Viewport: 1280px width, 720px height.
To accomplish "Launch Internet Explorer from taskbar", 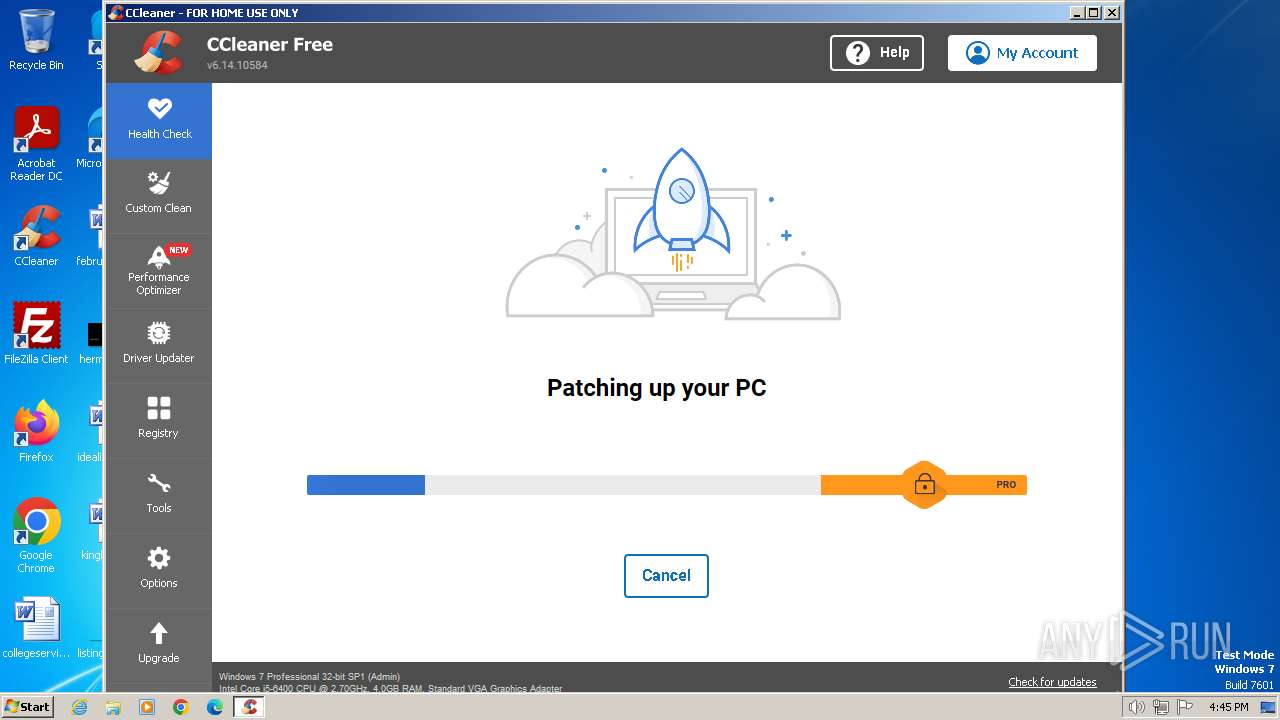I will tap(79, 707).
